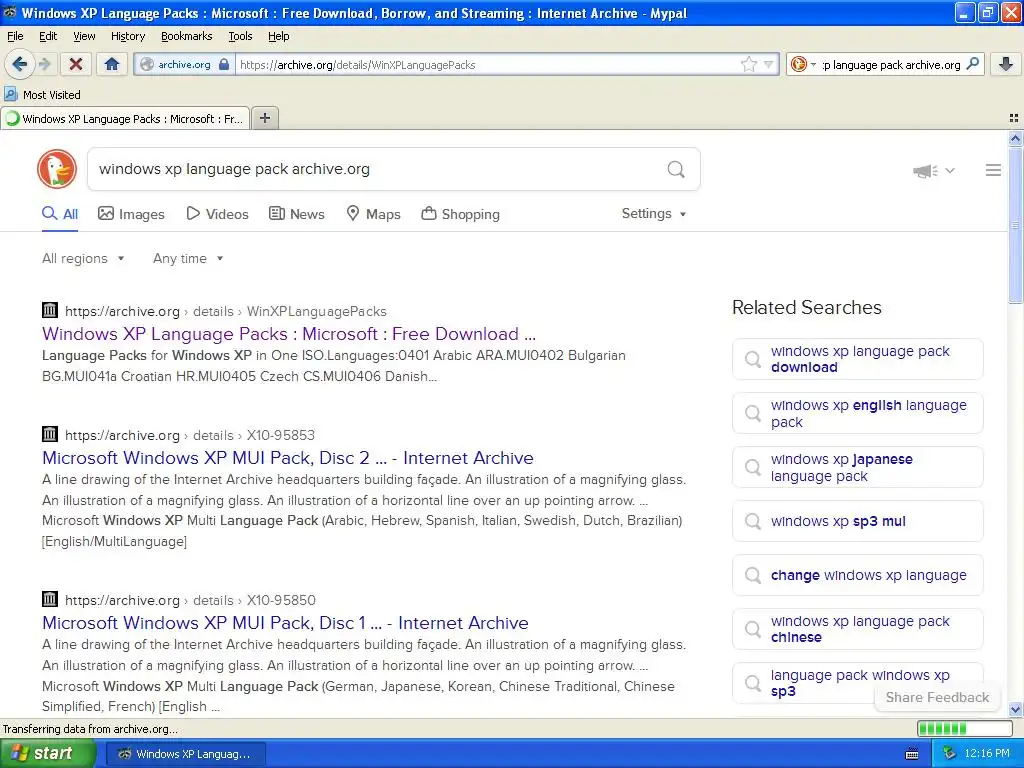Expand the Any time filter
1024x768 pixels.
pos(188,259)
